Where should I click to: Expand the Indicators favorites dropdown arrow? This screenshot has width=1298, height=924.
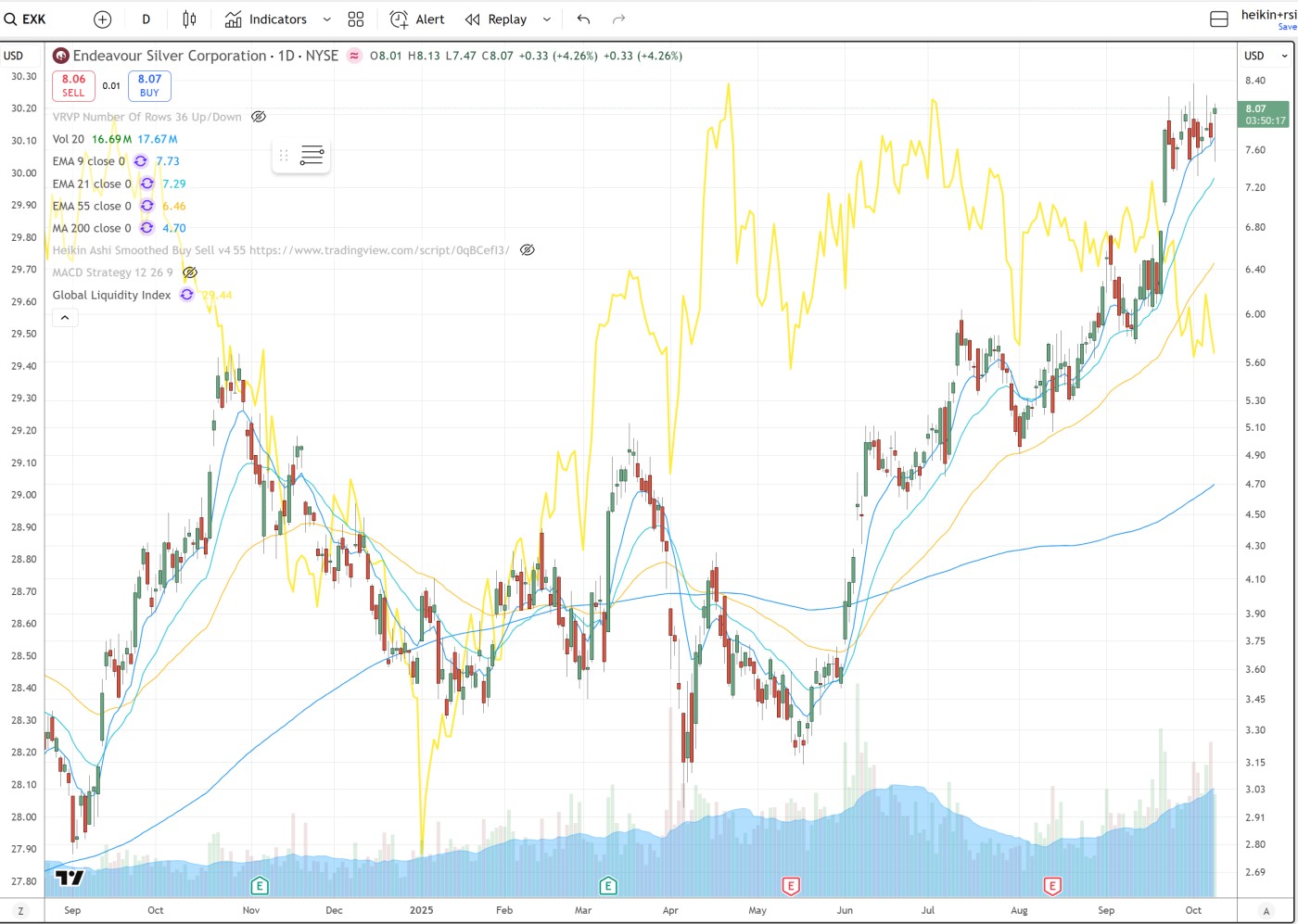[x=326, y=19]
